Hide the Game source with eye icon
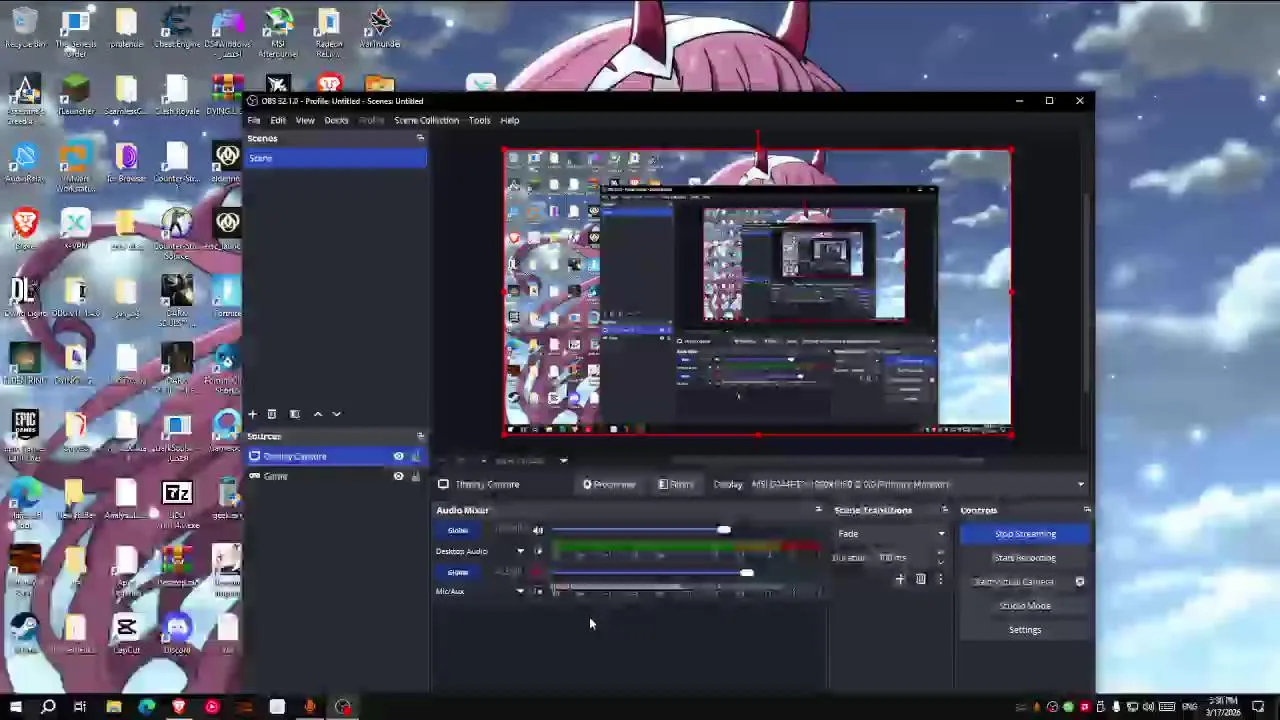Image resolution: width=1280 pixels, height=720 pixels. tap(398, 477)
